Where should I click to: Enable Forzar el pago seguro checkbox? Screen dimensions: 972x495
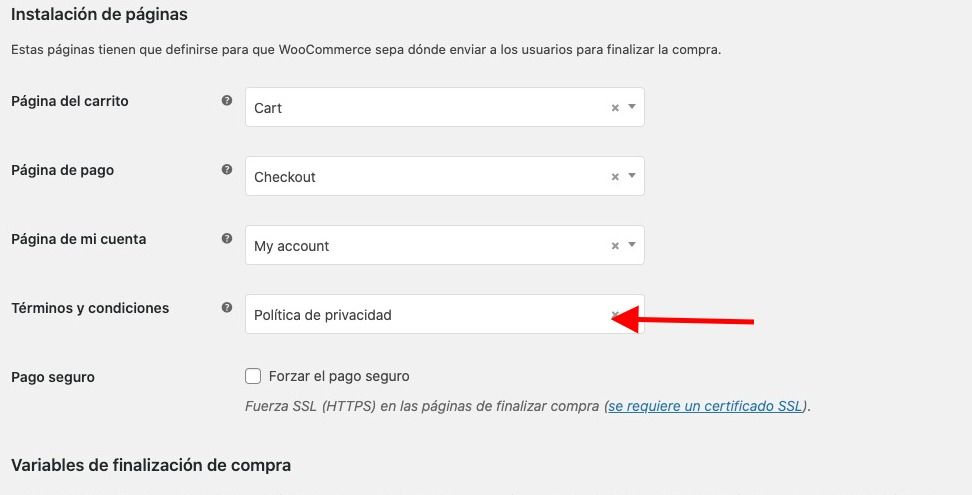[253, 376]
